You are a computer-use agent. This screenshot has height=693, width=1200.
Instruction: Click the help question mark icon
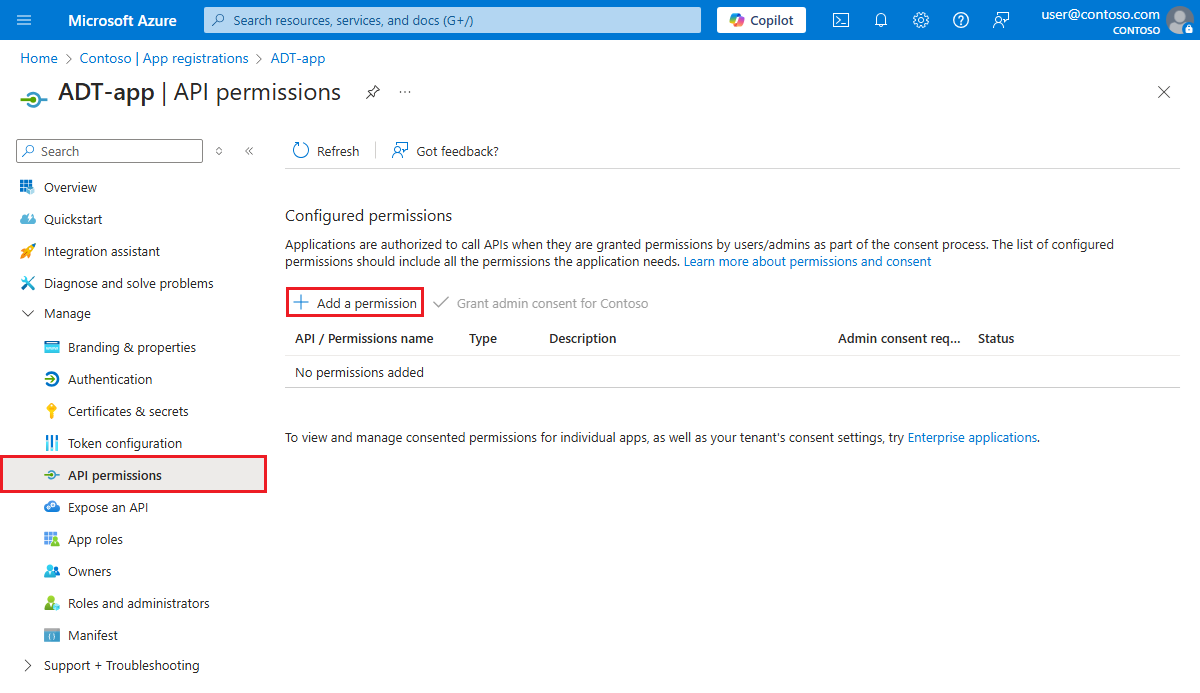(961, 20)
